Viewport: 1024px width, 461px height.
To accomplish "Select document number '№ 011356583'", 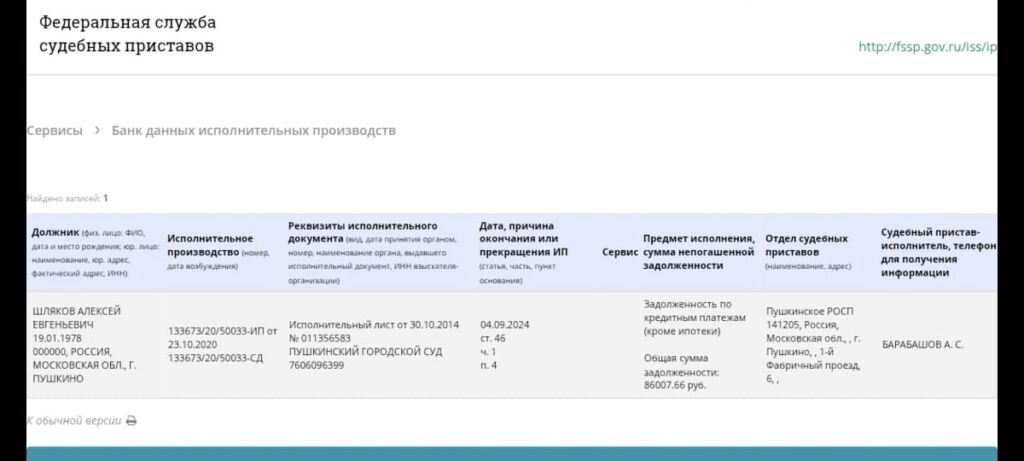I will (x=320, y=338).
